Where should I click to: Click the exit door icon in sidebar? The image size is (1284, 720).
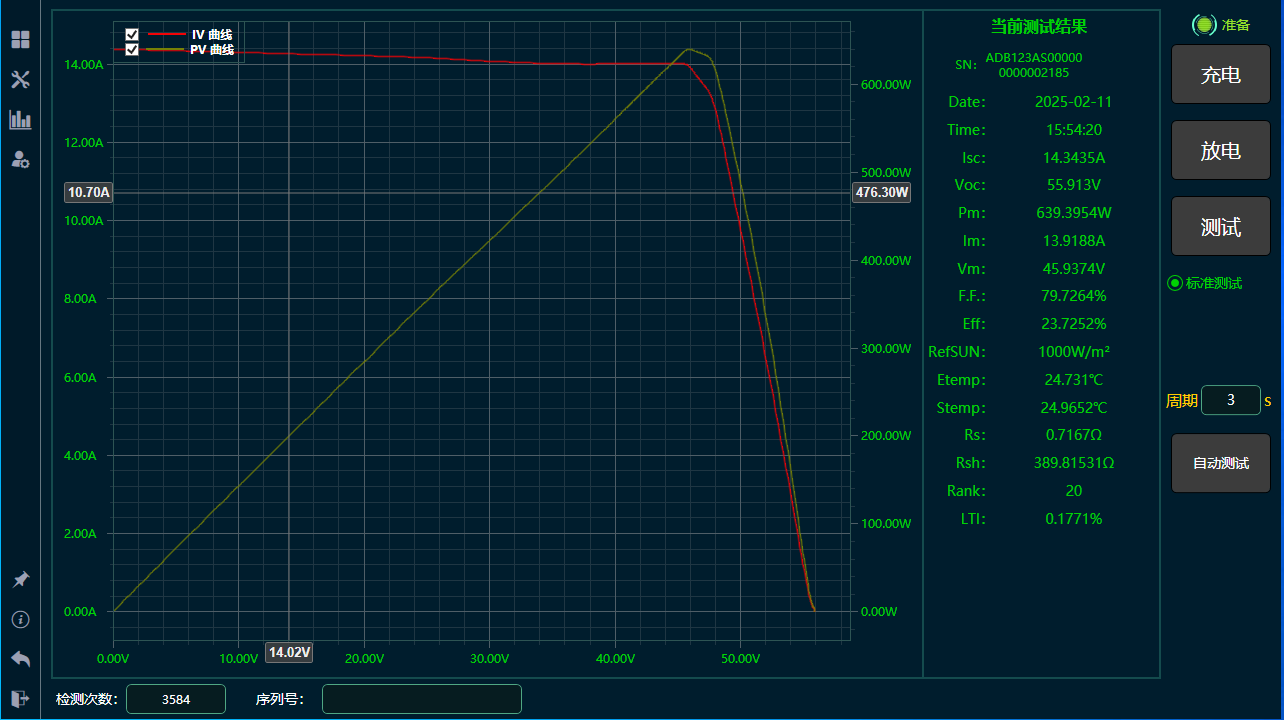coord(20,698)
